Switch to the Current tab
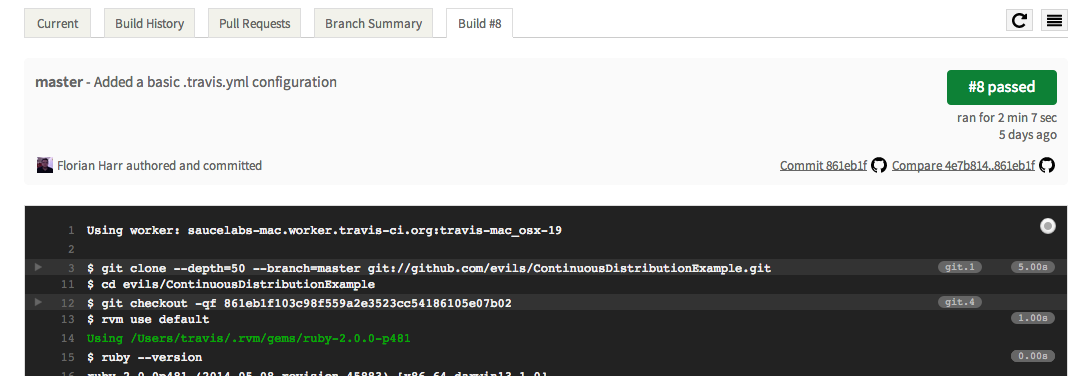This screenshot has height=376, width=1076. [58, 23]
